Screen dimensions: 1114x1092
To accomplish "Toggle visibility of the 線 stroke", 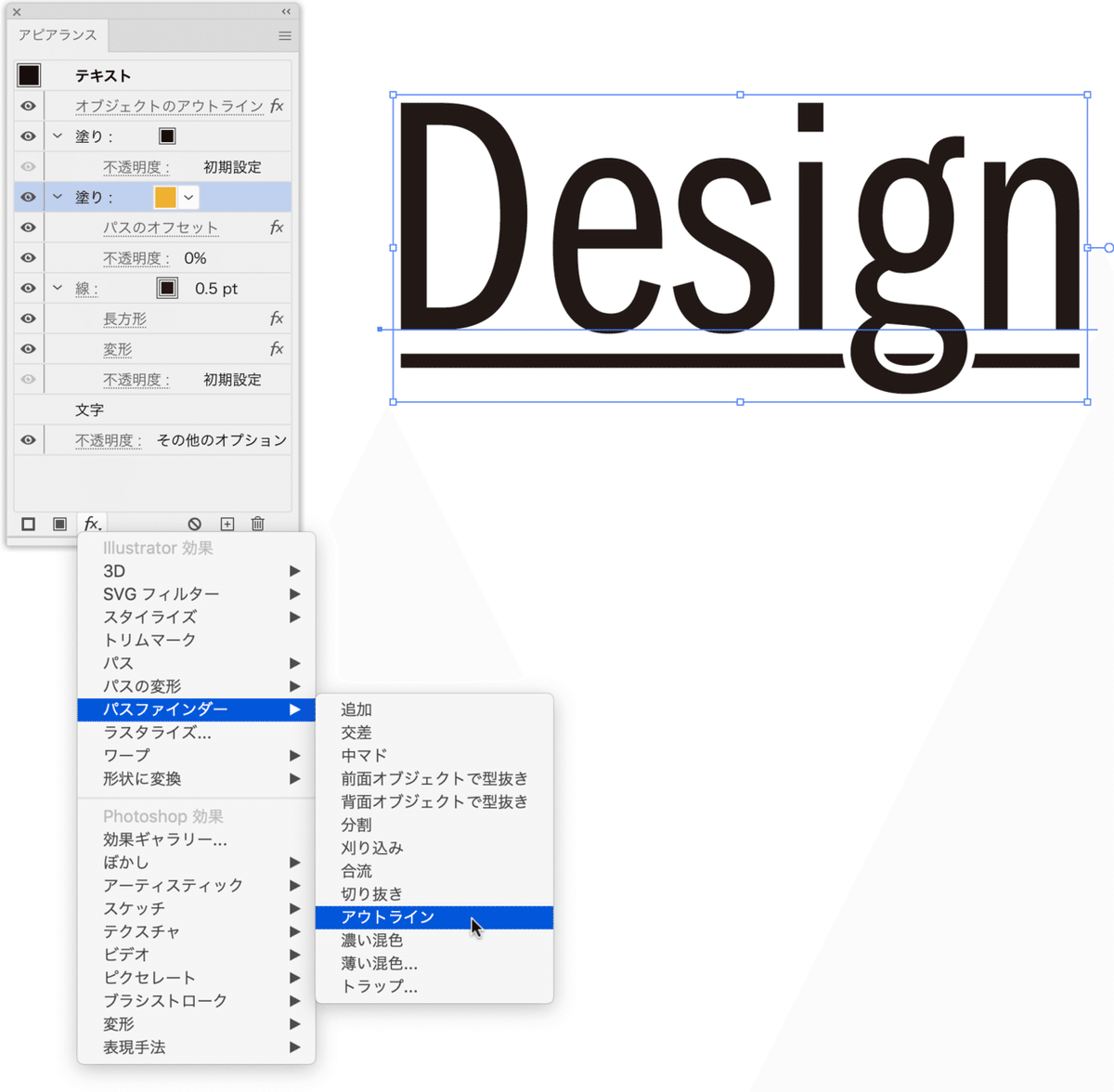I will coord(29,288).
